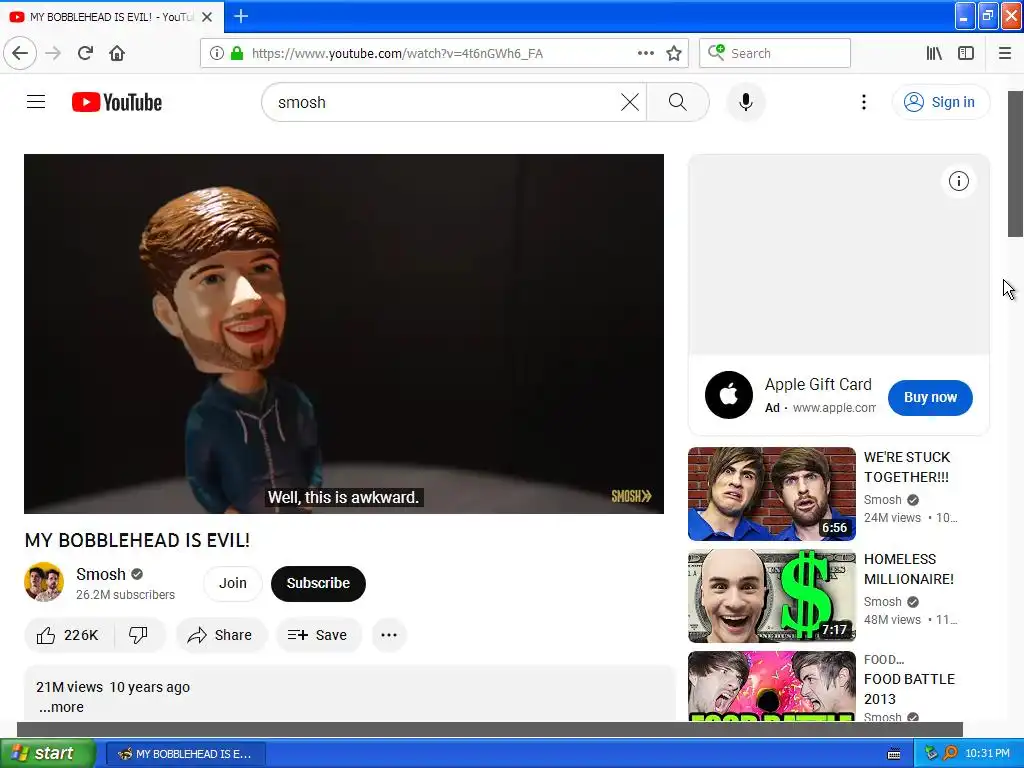Select MY BOBBLEHEAD IS E... taskbar button
This screenshot has height=768, width=1024.
pyautogui.click(x=185, y=754)
